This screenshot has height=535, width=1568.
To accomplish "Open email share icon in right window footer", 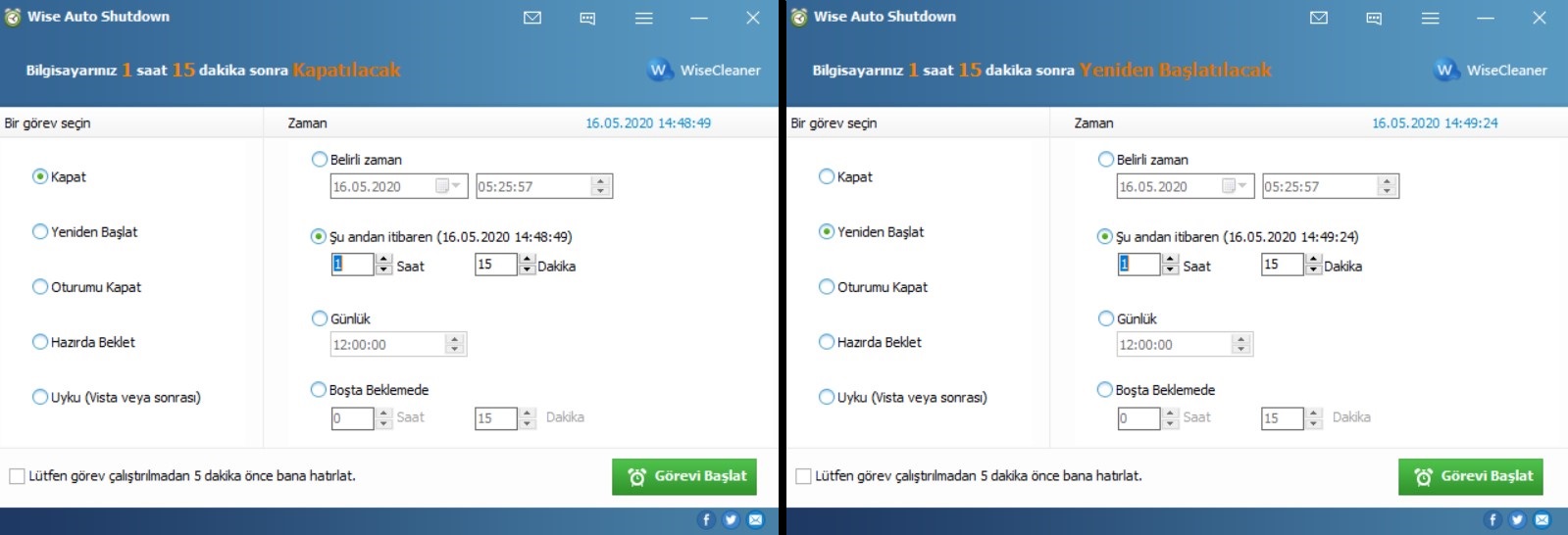I will [1542, 519].
